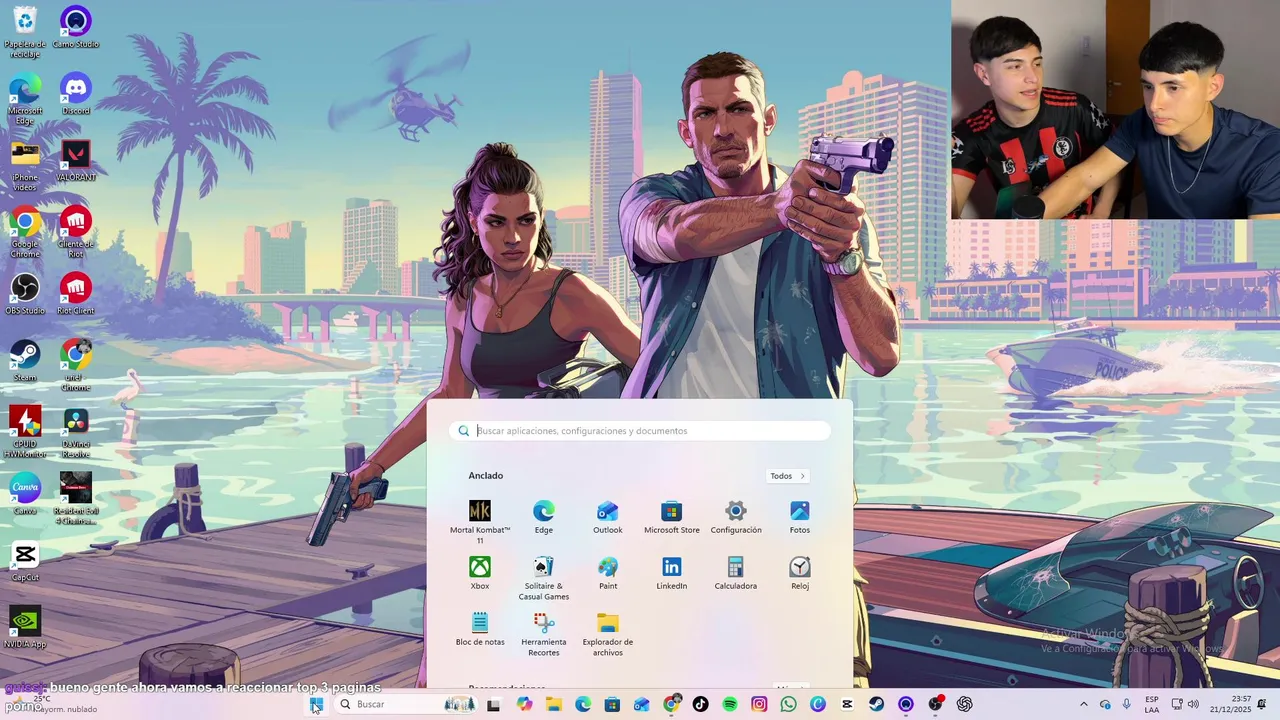
Task: Open CapCut from the taskbar
Action: pos(847,705)
